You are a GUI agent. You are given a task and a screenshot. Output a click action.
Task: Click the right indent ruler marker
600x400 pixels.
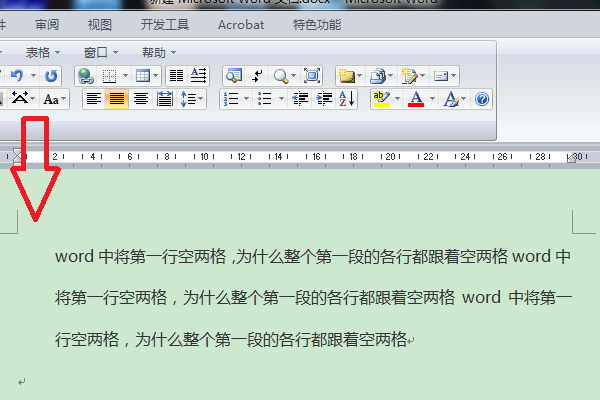coord(571,158)
